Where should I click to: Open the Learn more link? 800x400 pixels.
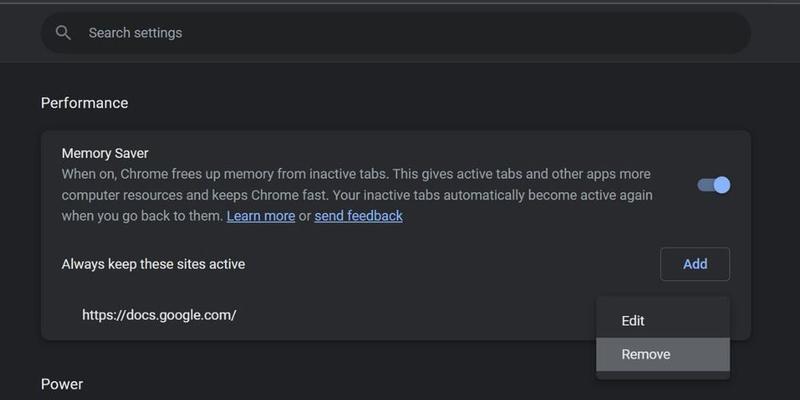tap(261, 216)
